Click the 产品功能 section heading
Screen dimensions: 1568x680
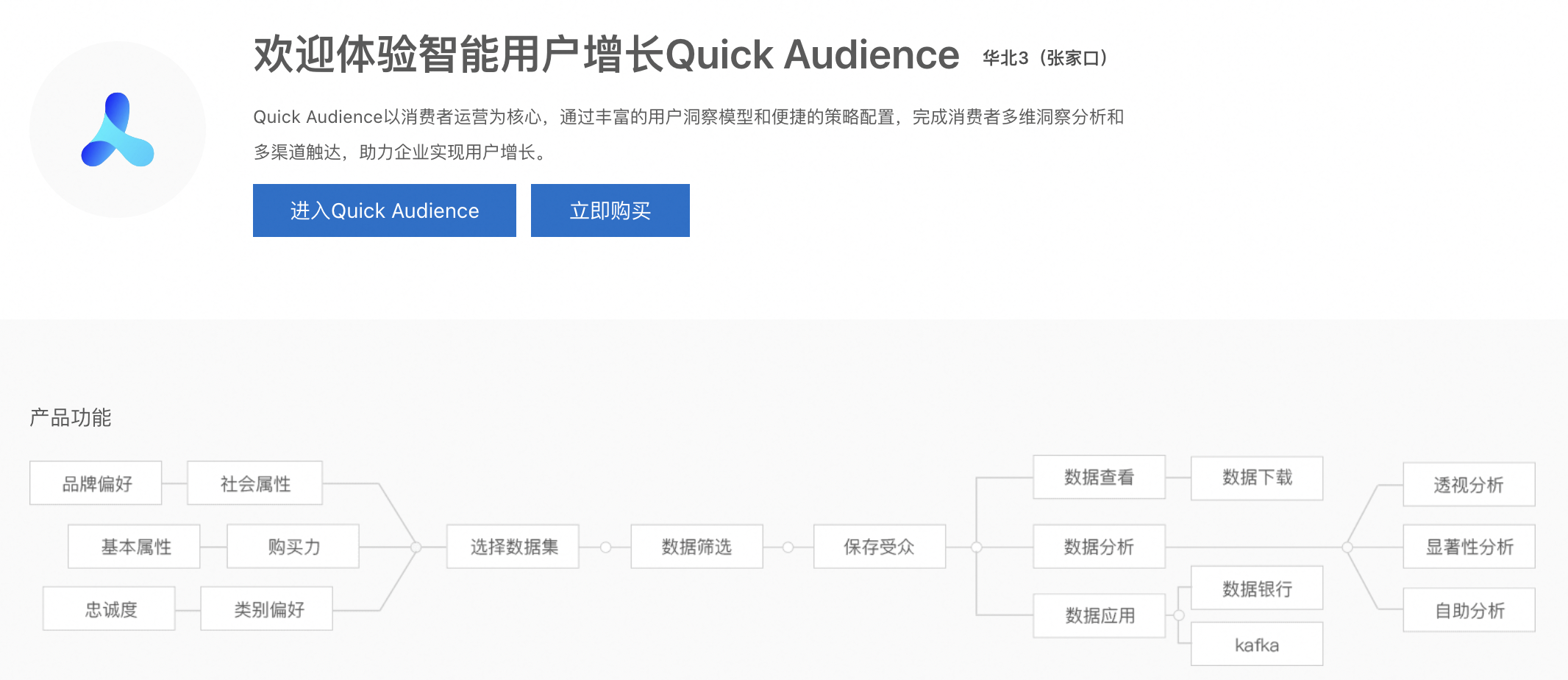pyautogui.click(x=71, y=417)
